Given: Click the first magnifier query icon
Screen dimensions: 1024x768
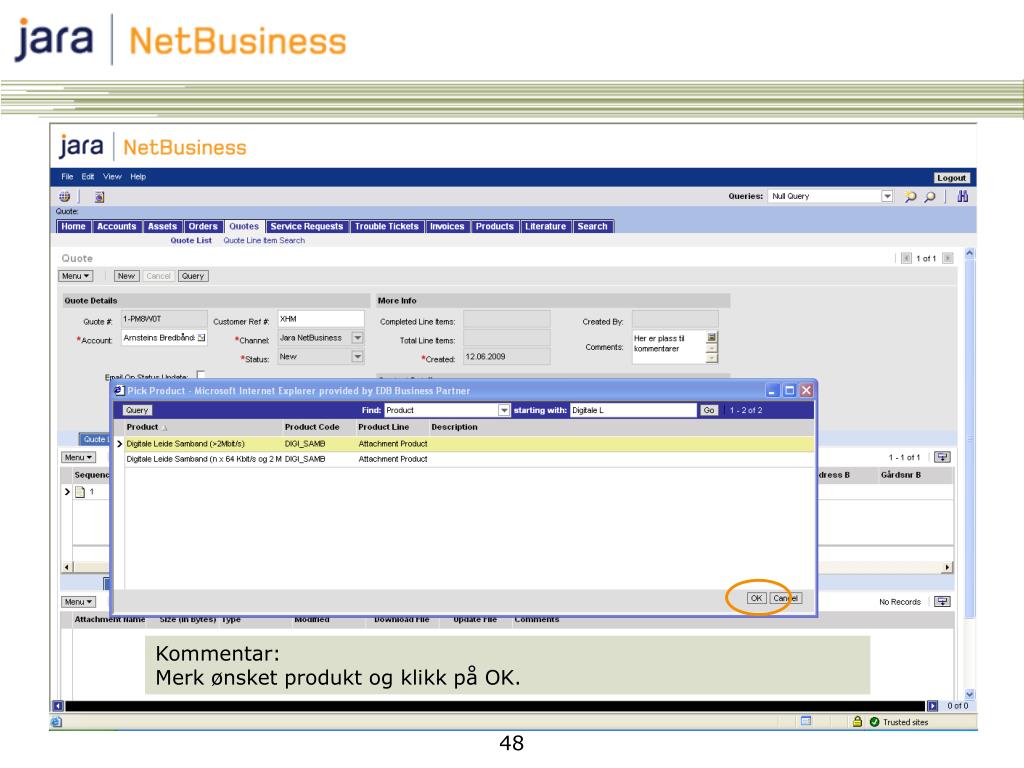Looking at the screenshot, I should (910, 197).
